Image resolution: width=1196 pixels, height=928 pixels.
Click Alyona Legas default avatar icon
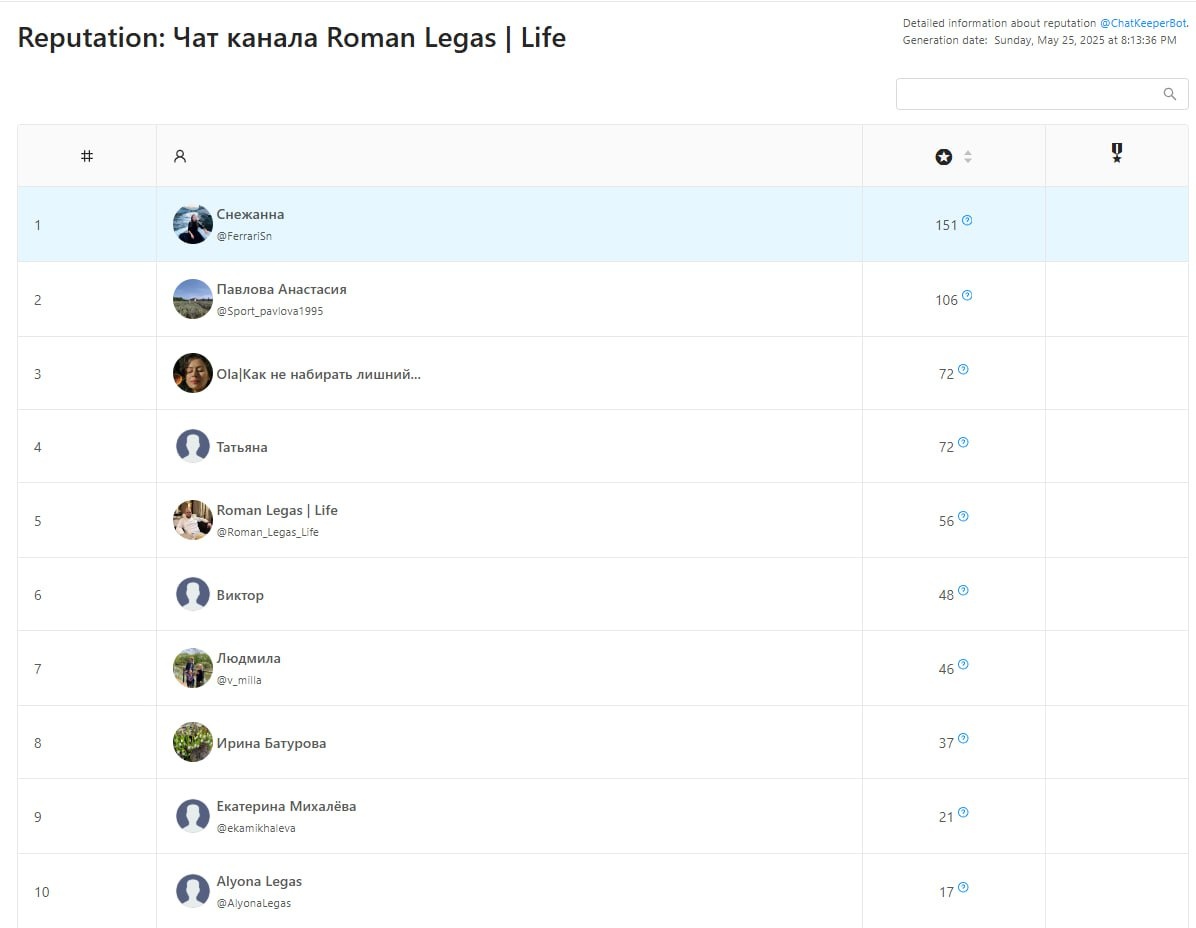(193, 891)
